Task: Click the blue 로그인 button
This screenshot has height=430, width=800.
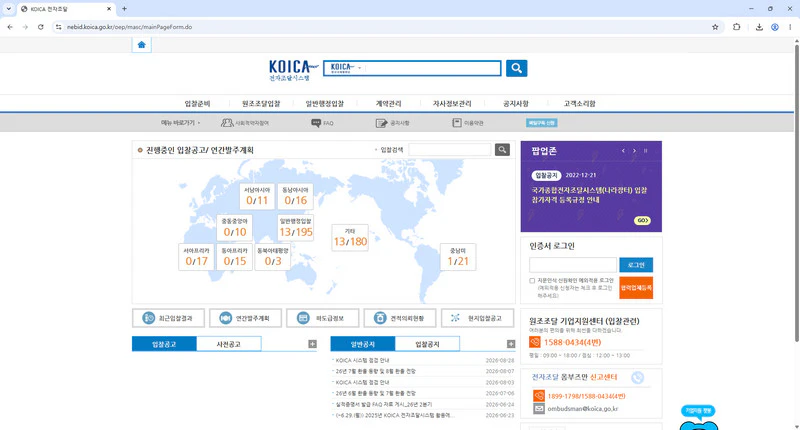Action: [636, 265]
